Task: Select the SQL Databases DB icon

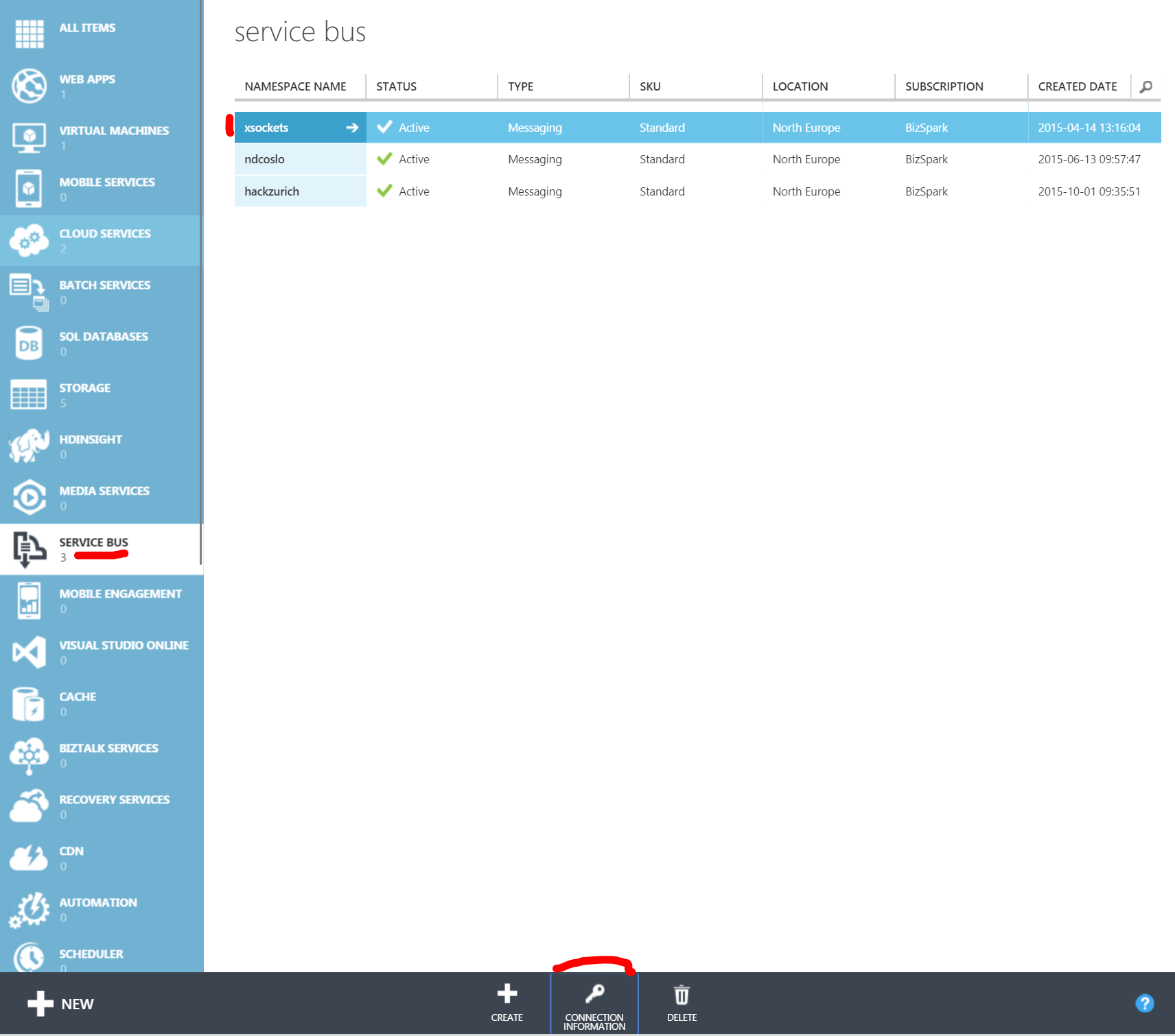Action: coord(29,343)
